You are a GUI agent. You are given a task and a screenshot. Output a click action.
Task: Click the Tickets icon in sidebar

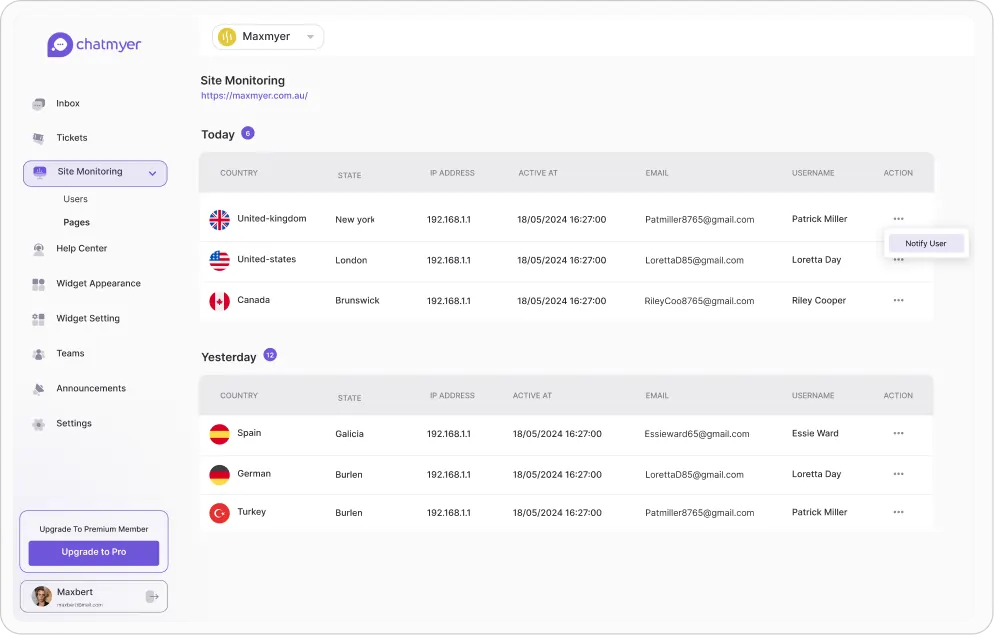[38, 138]
